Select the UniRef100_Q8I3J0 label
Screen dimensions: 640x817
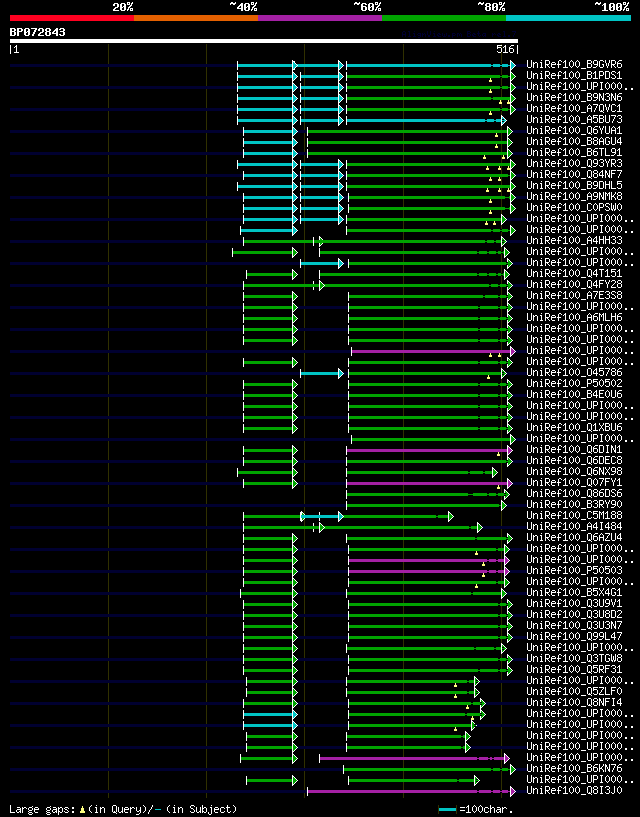point(574,790)
